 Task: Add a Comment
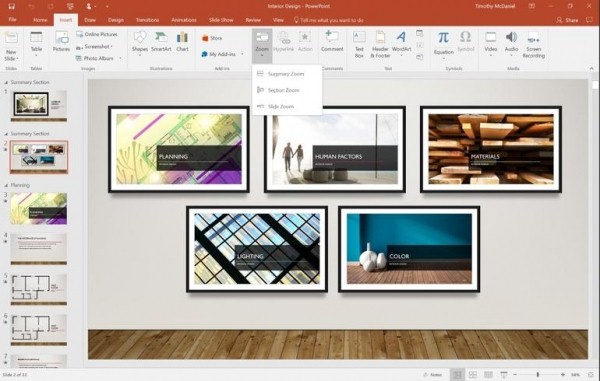pos(332,42)
